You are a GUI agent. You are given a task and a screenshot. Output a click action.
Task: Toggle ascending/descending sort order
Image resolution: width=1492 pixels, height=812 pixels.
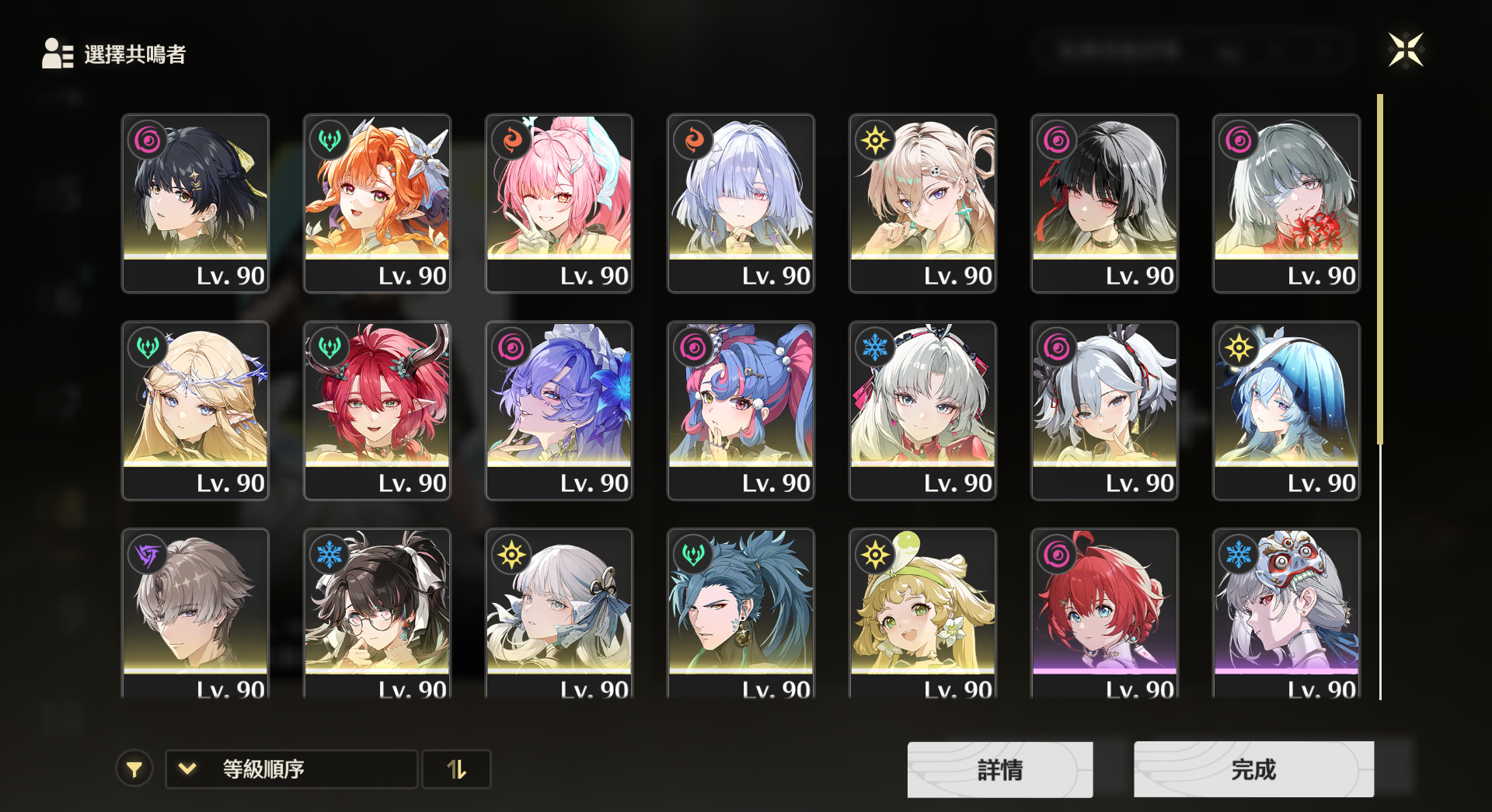[x=456, y=769]
